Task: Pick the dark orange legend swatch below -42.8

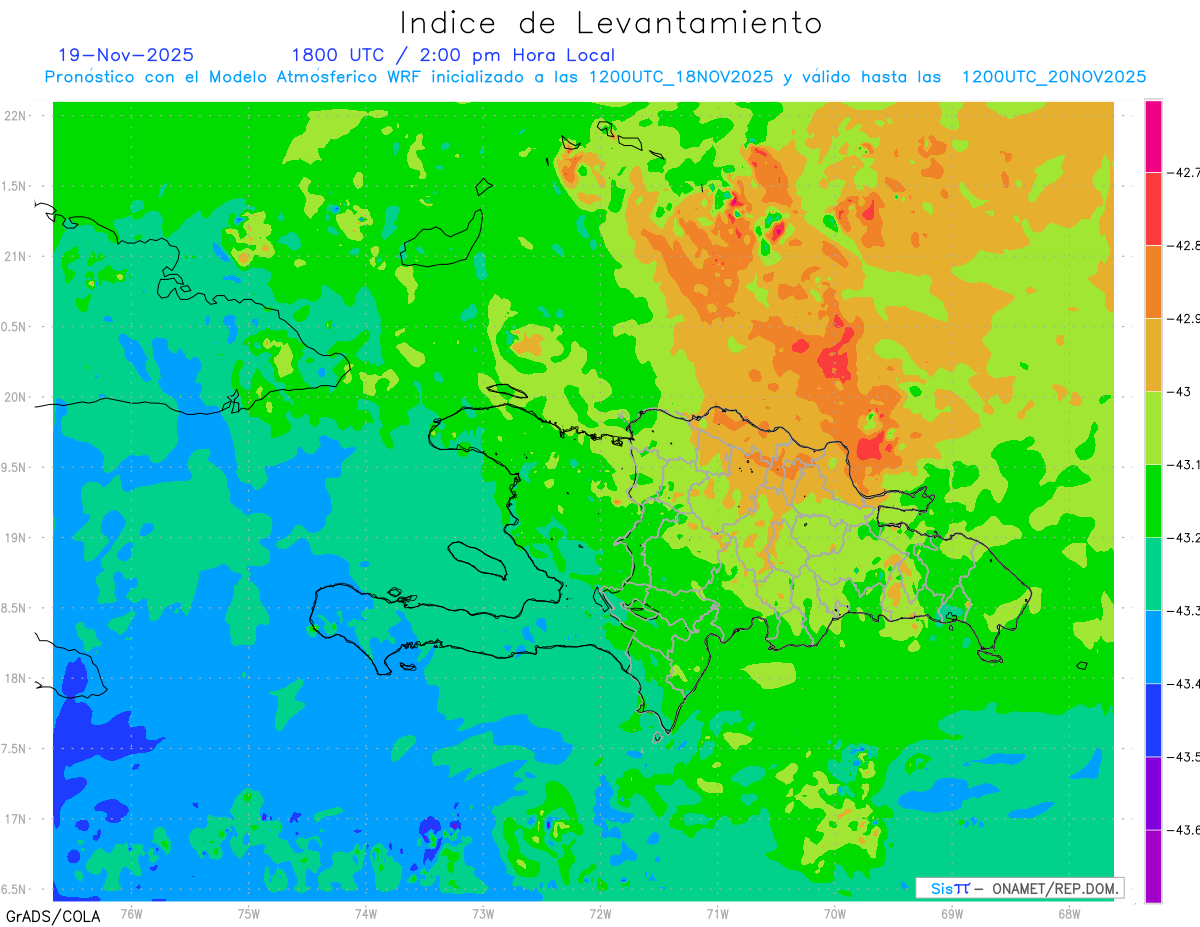Action: 1153,281
